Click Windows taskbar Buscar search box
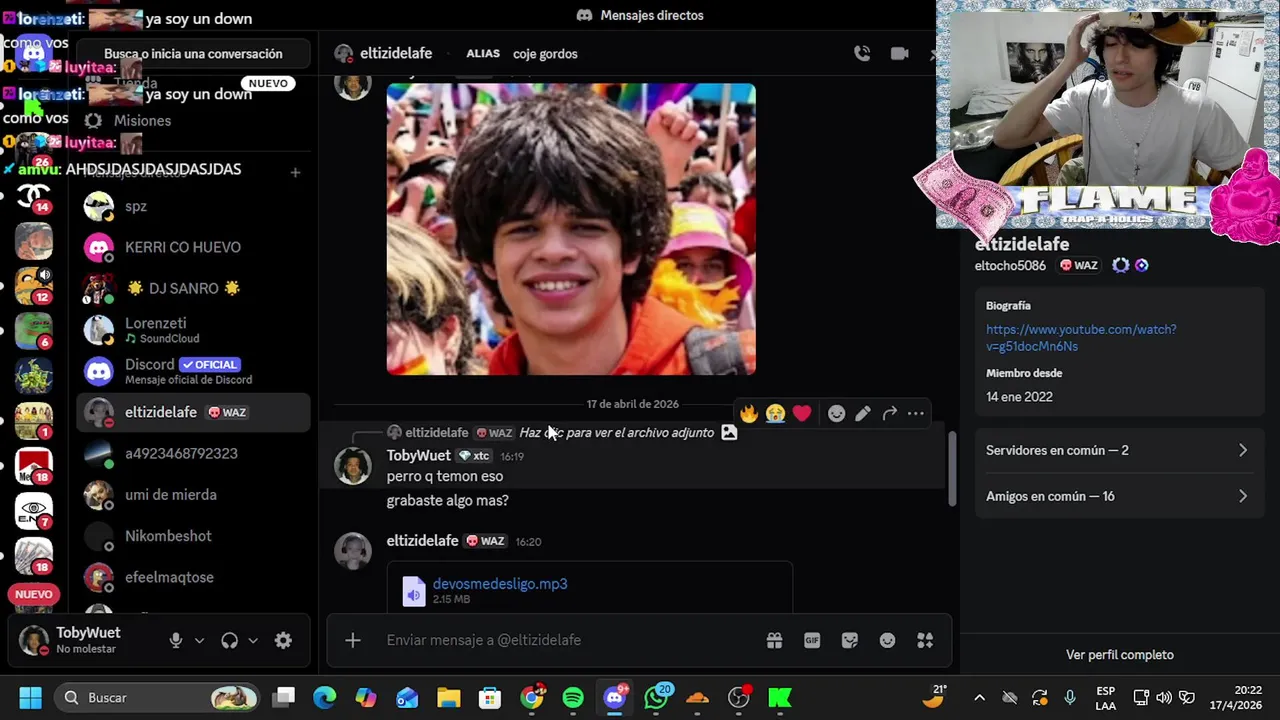 (158, 698)
